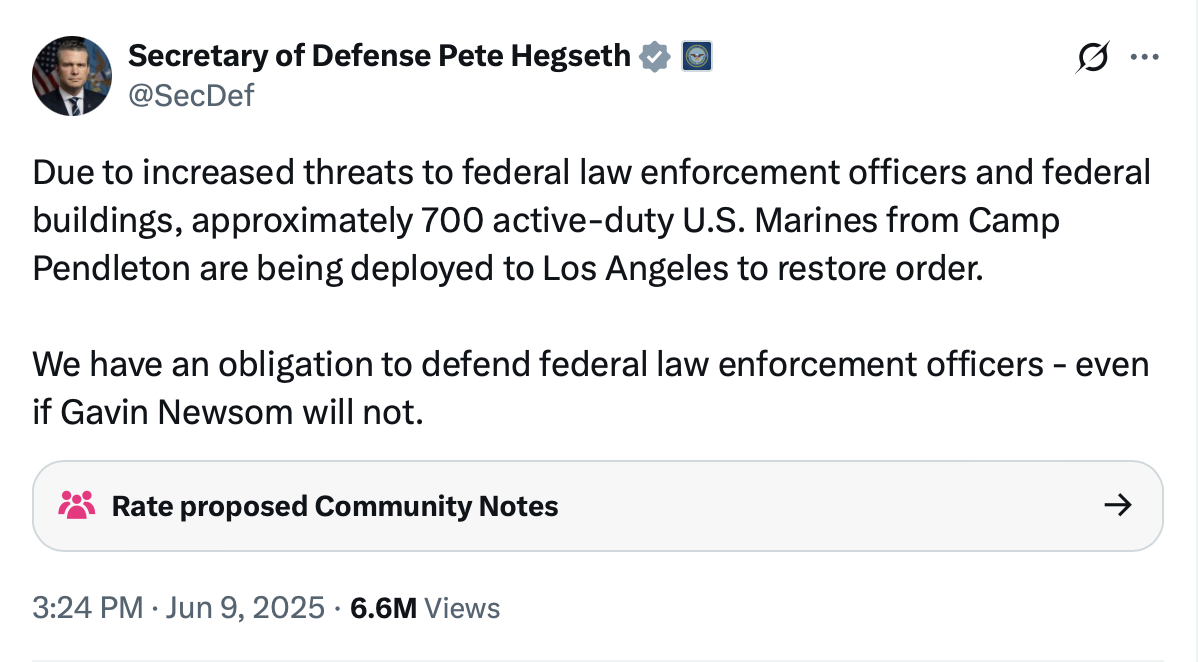Click the pink Community Notes people icon
Image resolution: width=1198 pixels, height=662 pixels.
pyautogui.click(x=77, y=505)
